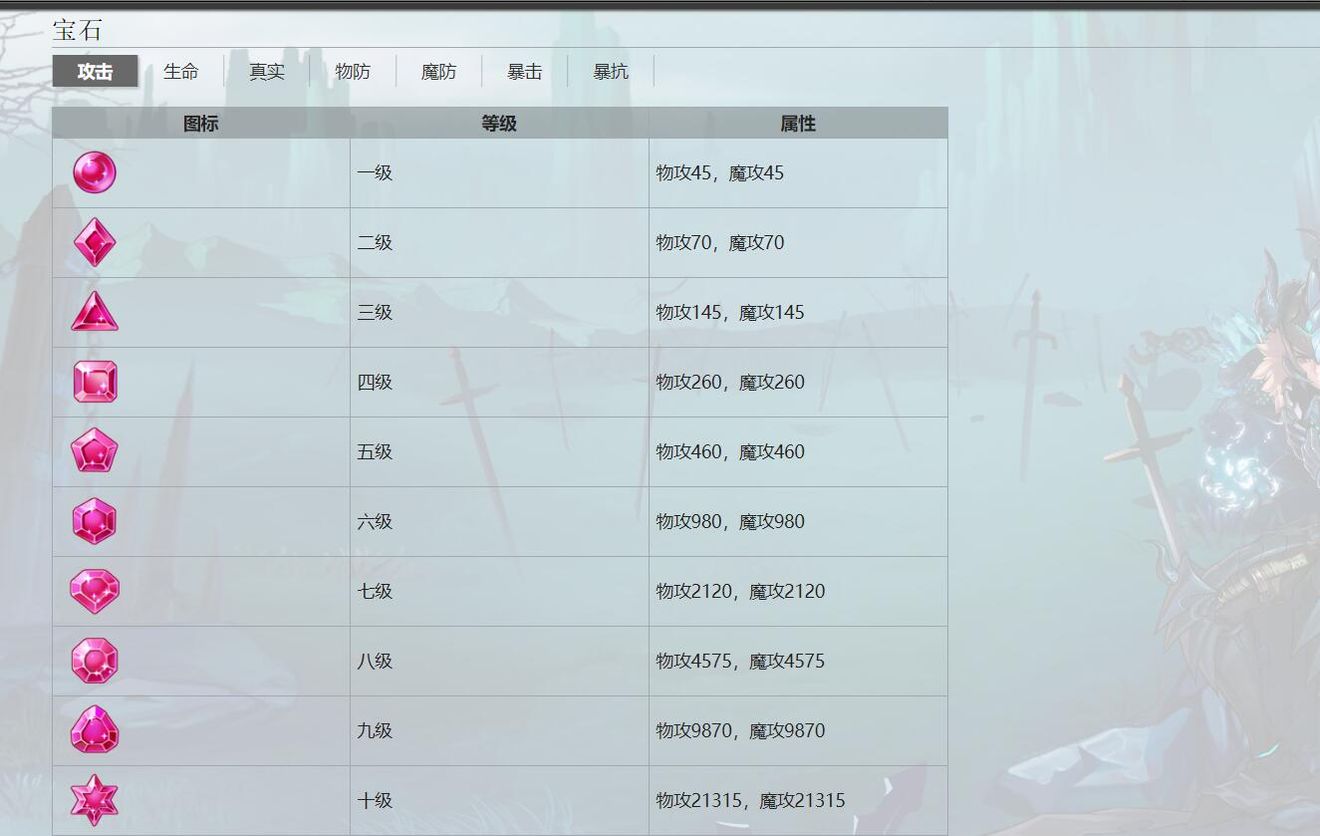
Task: Click the triangular 三级 gem icon
Action: (95, 312)
